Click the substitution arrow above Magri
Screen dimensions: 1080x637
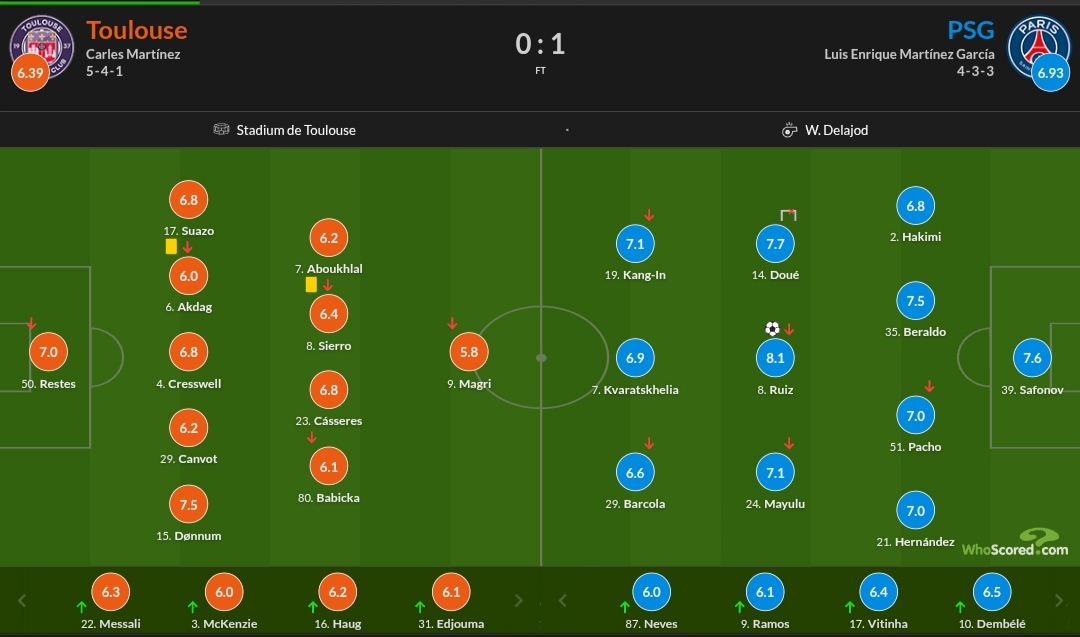452,323
